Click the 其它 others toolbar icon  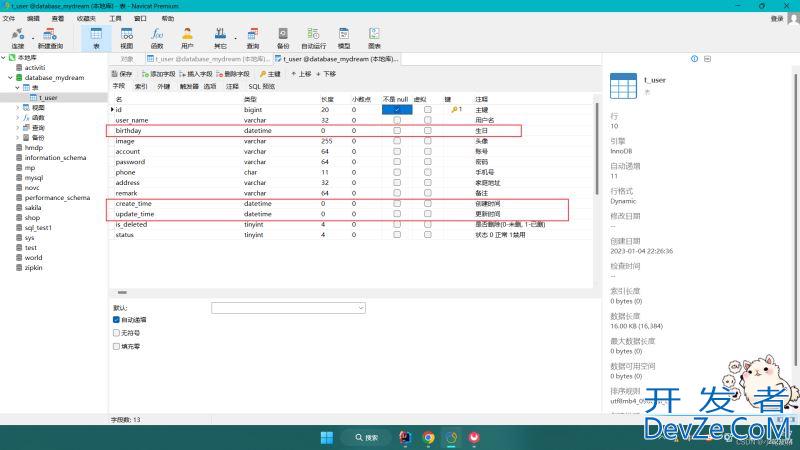[x=220, y=35]
